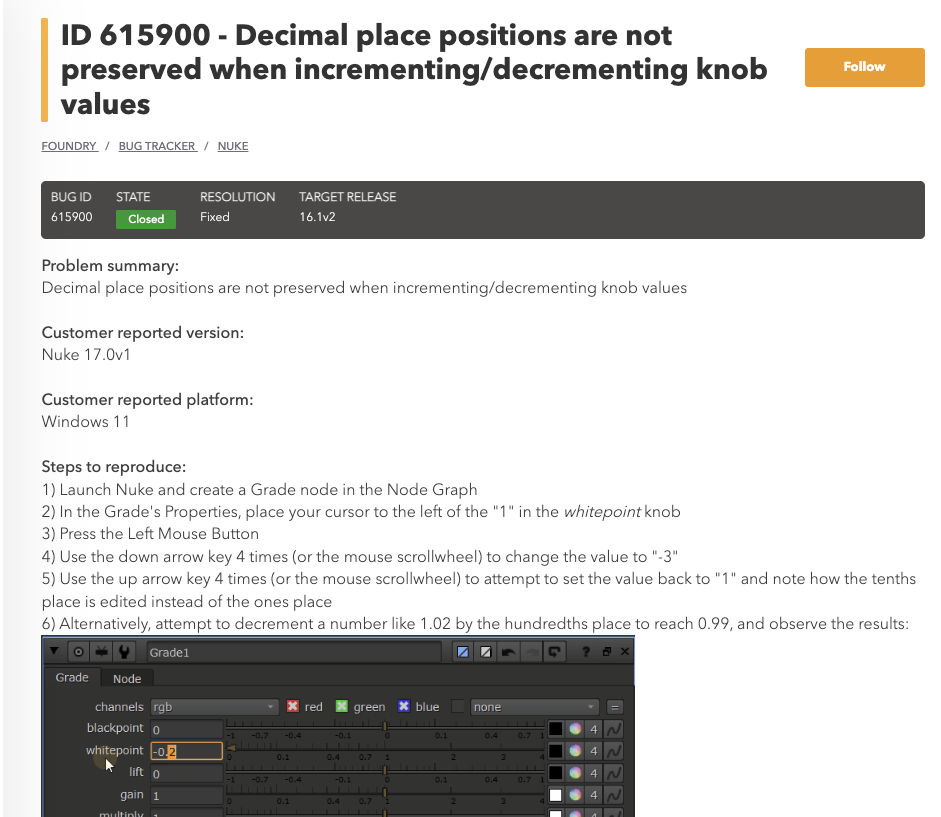The height and width of the screenshot is (817, 941).
Task: Click the redo arrow in Grade1 header
Action: click(x=531, y=652)
